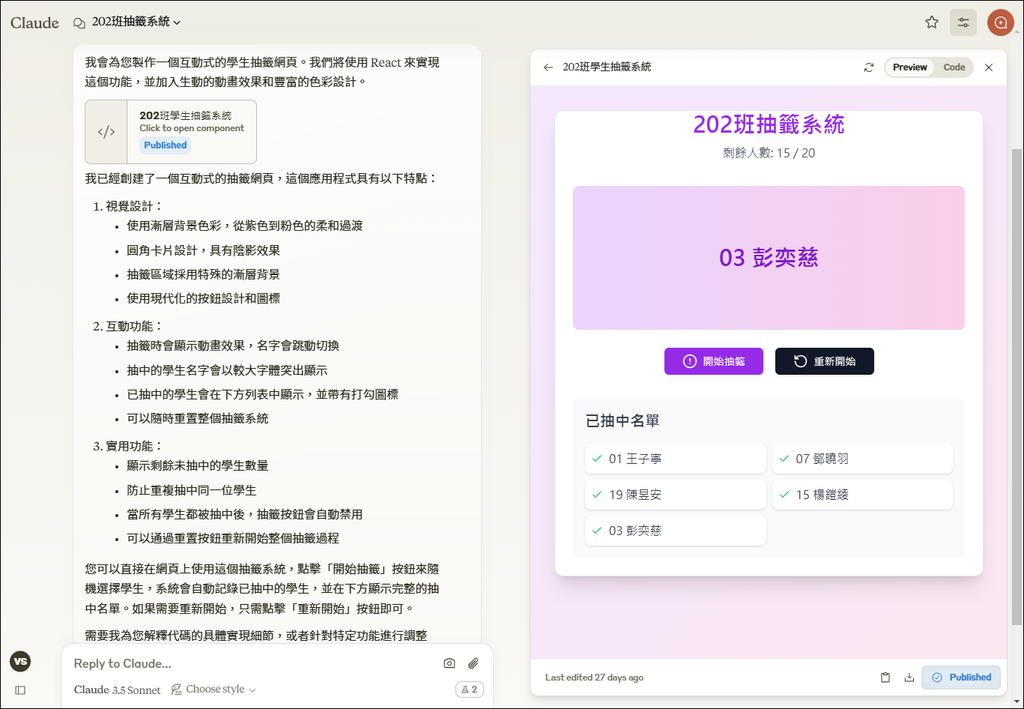The width and height of the screenshot is (1024, 709).
Task: Select the 19 陳昱安 drawn entry
Action: 675,495
